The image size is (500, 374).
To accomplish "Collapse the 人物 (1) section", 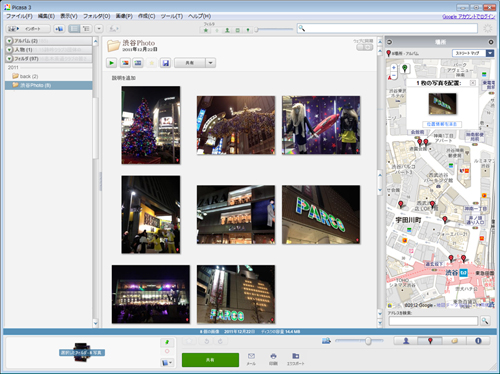I will point(9,50).
